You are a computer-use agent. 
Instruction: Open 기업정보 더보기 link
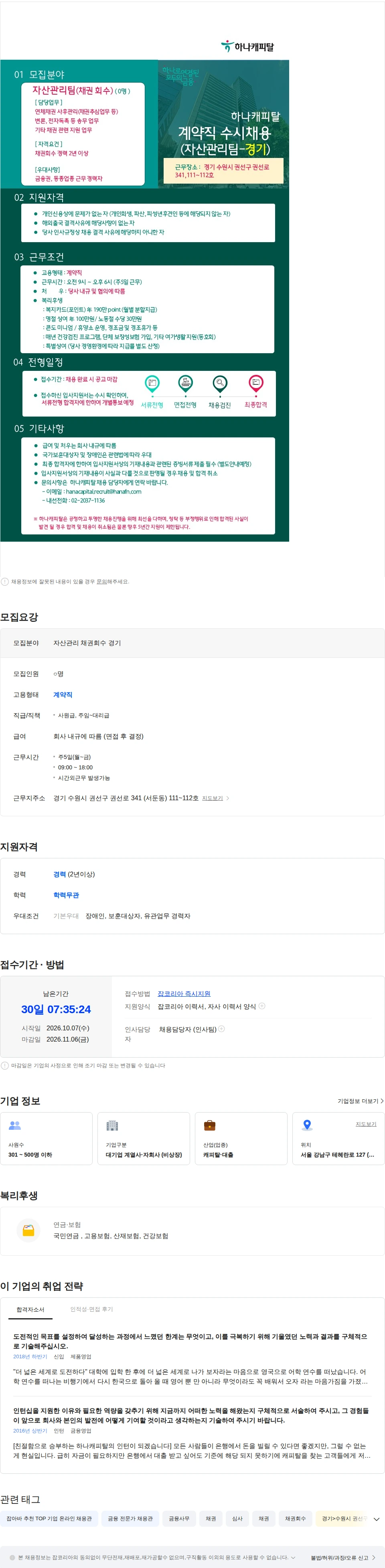click(x=361, y=1101)
